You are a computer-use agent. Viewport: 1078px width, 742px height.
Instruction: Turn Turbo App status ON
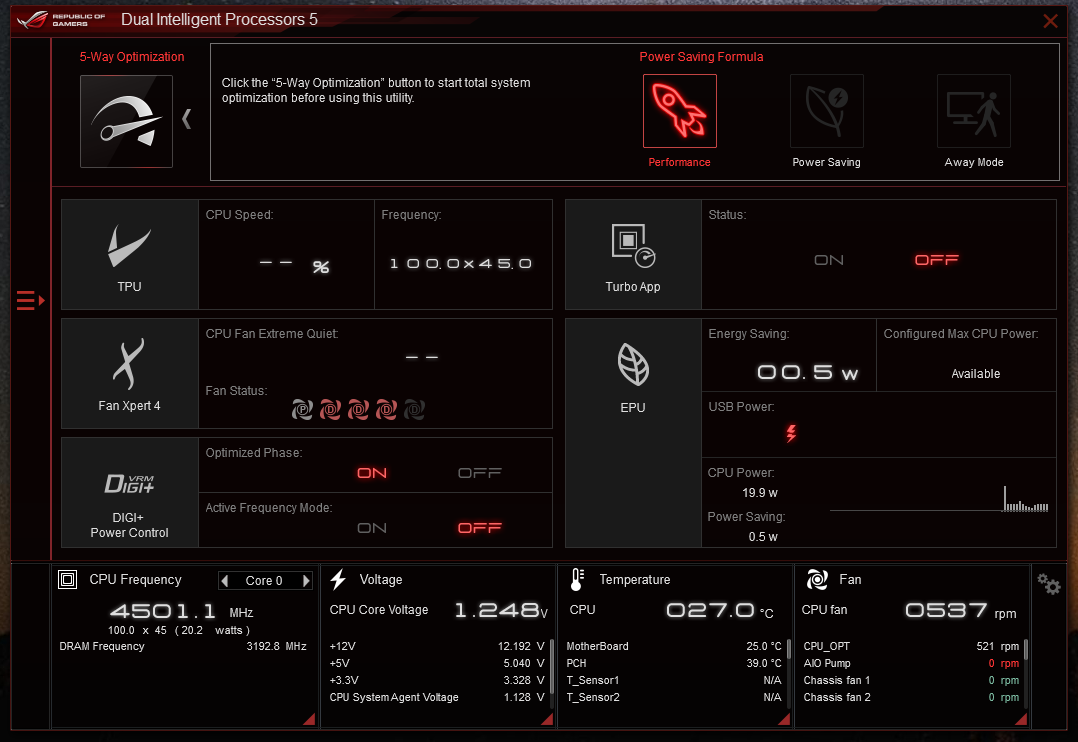(828, 260)
